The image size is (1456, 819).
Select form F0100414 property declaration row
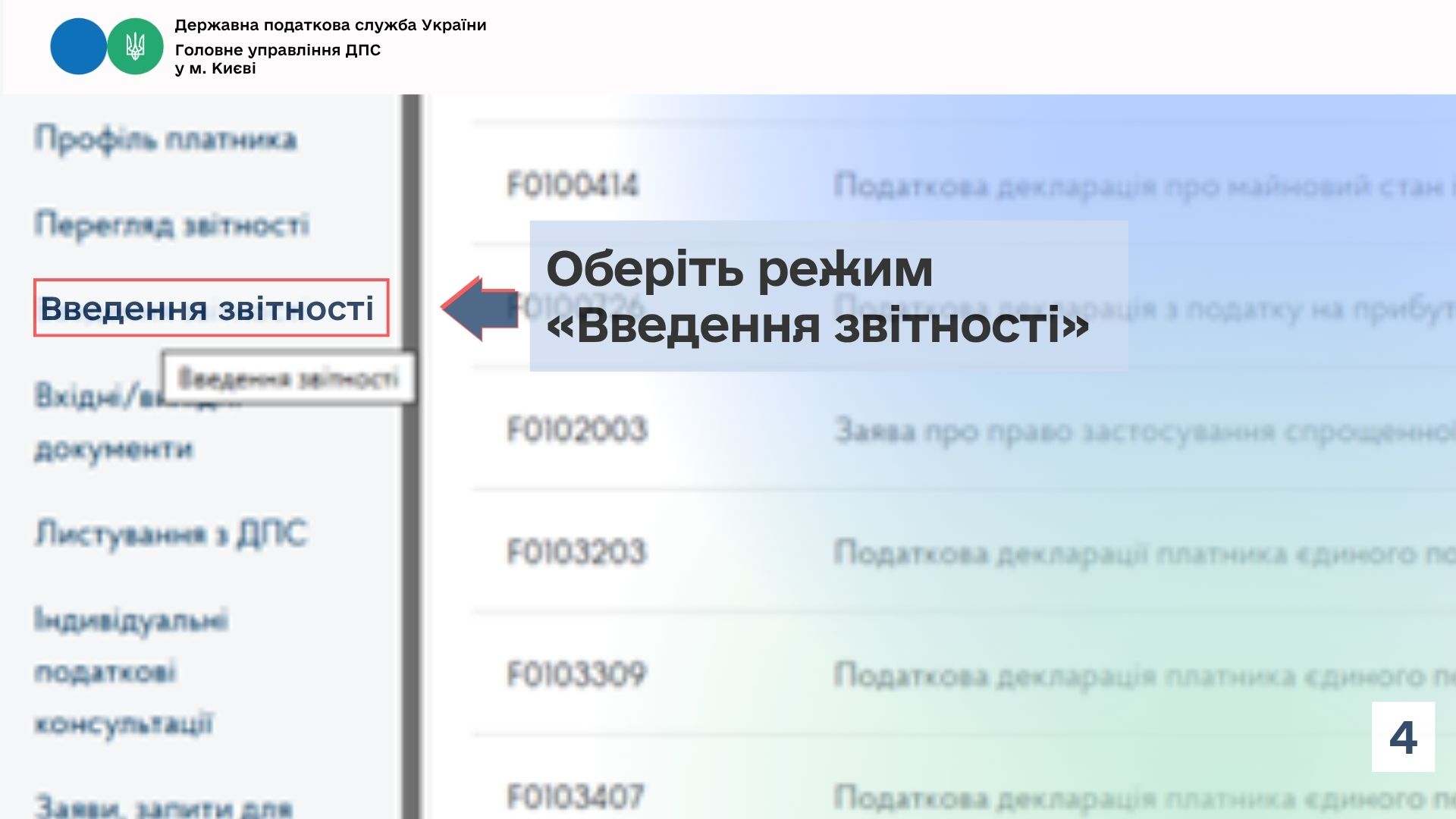tap(573, 182)
